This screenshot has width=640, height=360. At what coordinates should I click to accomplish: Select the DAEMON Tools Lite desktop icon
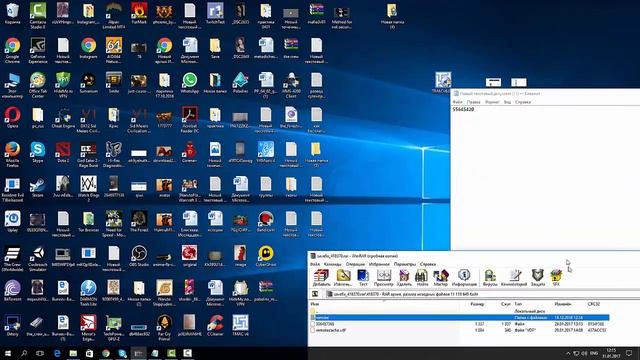89,293
